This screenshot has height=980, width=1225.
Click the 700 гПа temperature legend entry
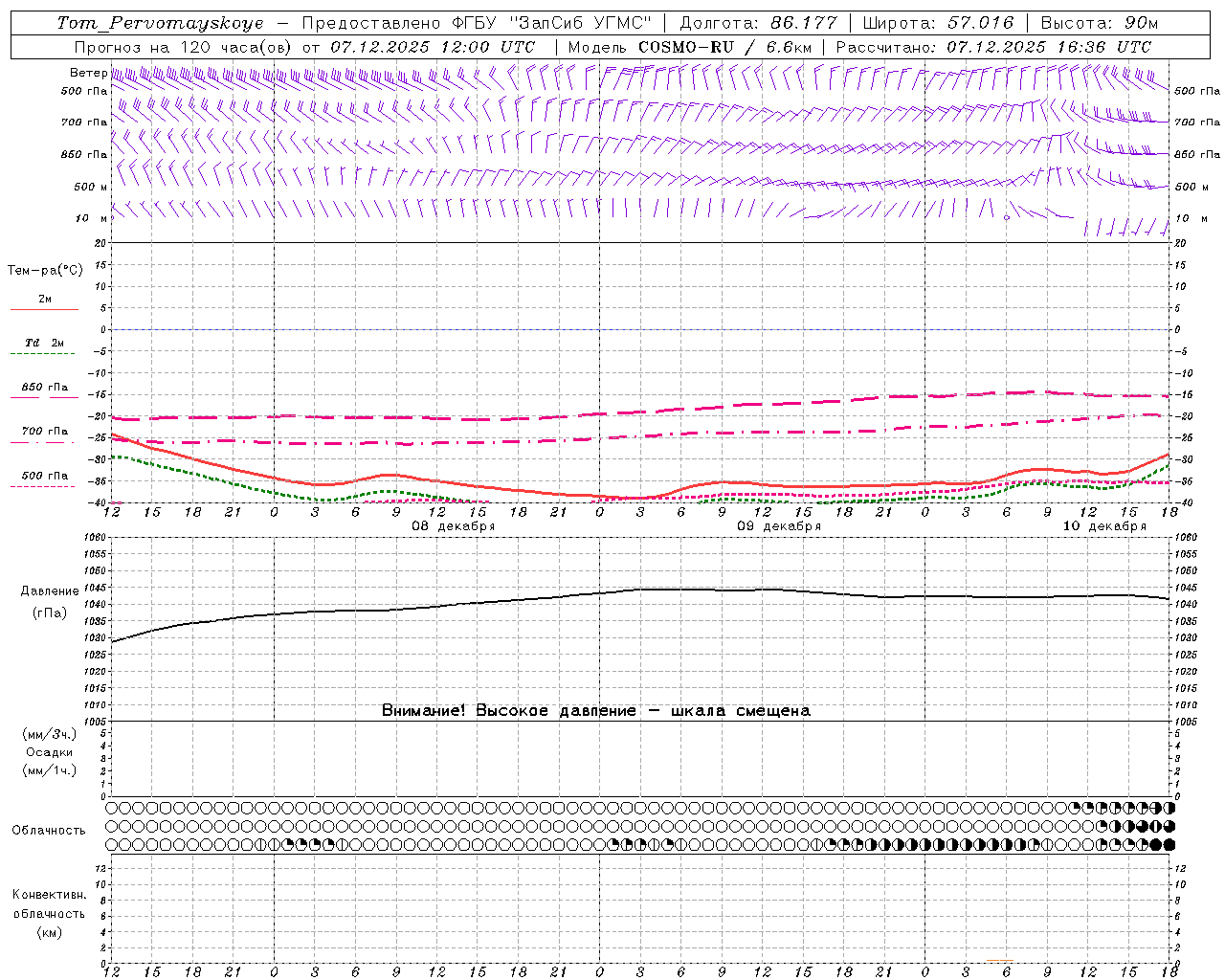(45, 432)
